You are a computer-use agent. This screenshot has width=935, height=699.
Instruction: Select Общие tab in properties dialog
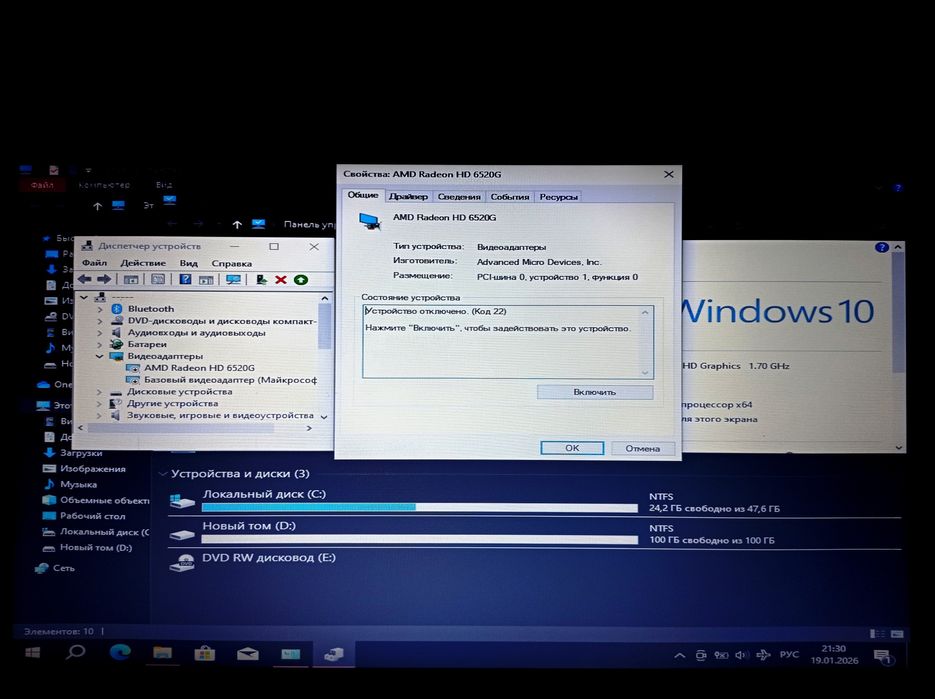point(363,196)
